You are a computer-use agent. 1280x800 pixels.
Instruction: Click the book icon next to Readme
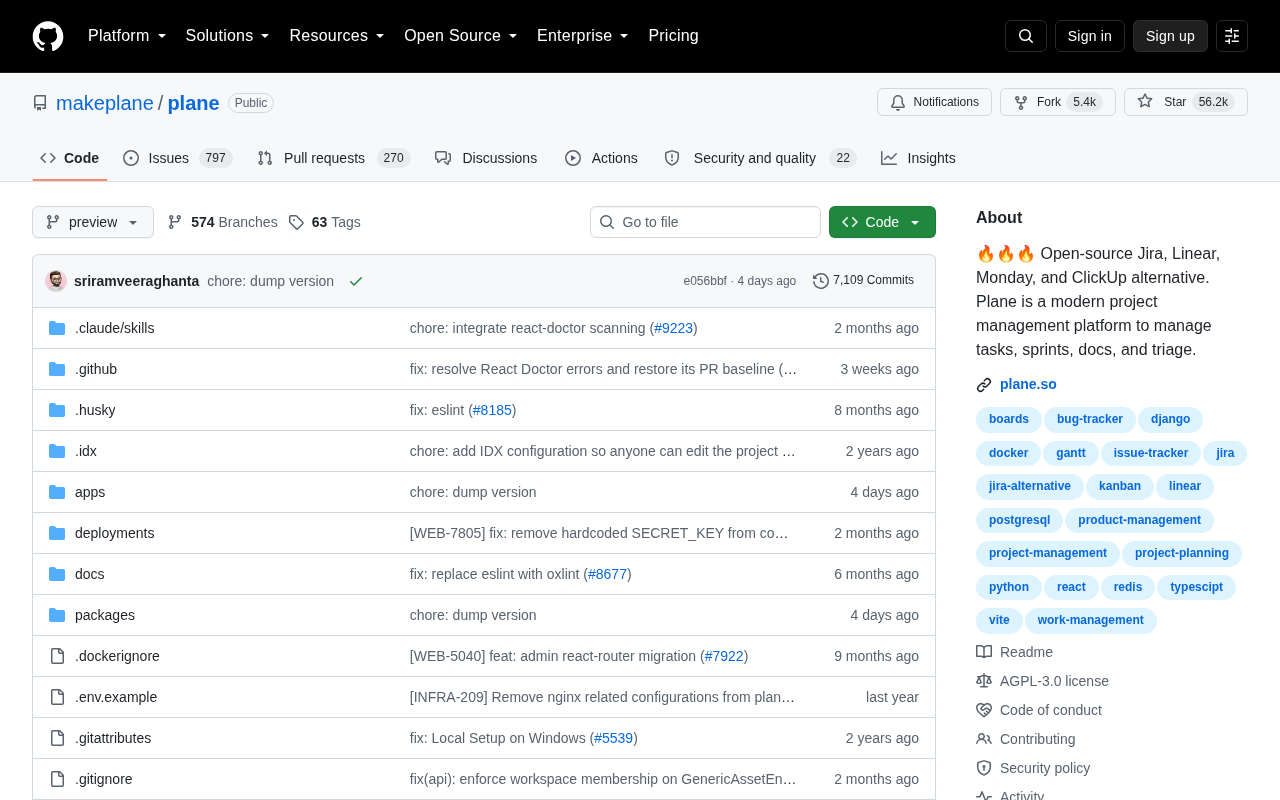coord(984,652)
